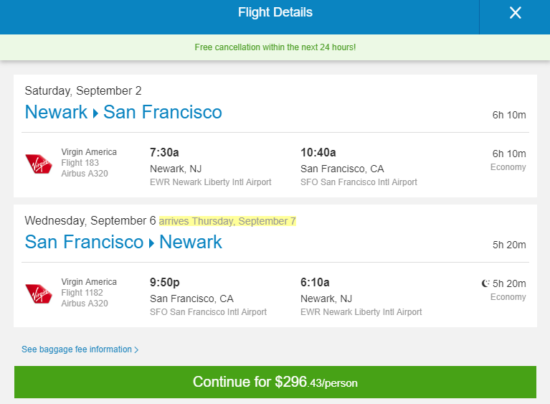
Task: Click the arrow between San Francisco and Newark
Action: click(151, 243)
